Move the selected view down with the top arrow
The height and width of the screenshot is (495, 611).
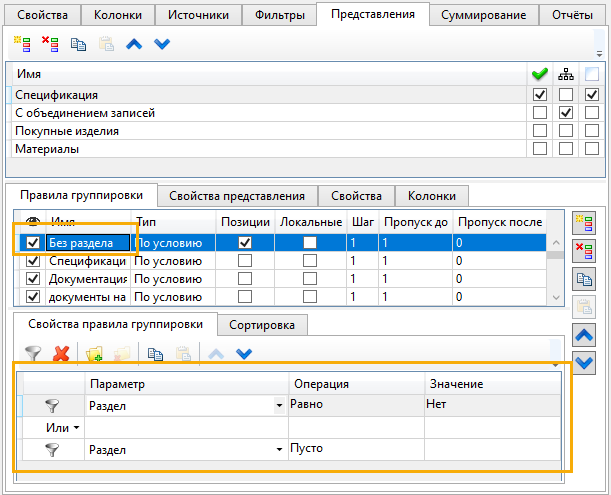(162, 45)
